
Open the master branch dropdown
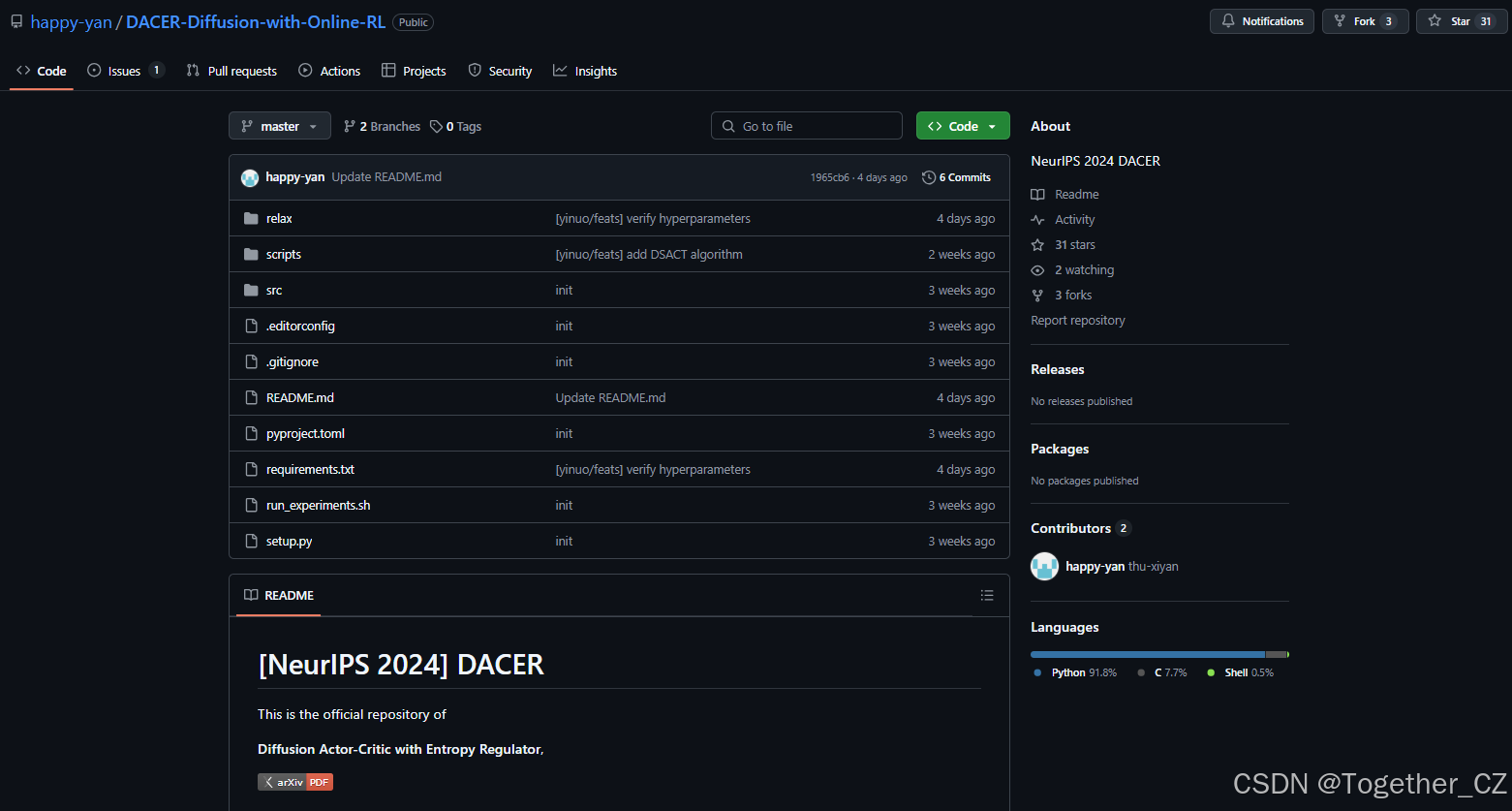coord(279,125)
